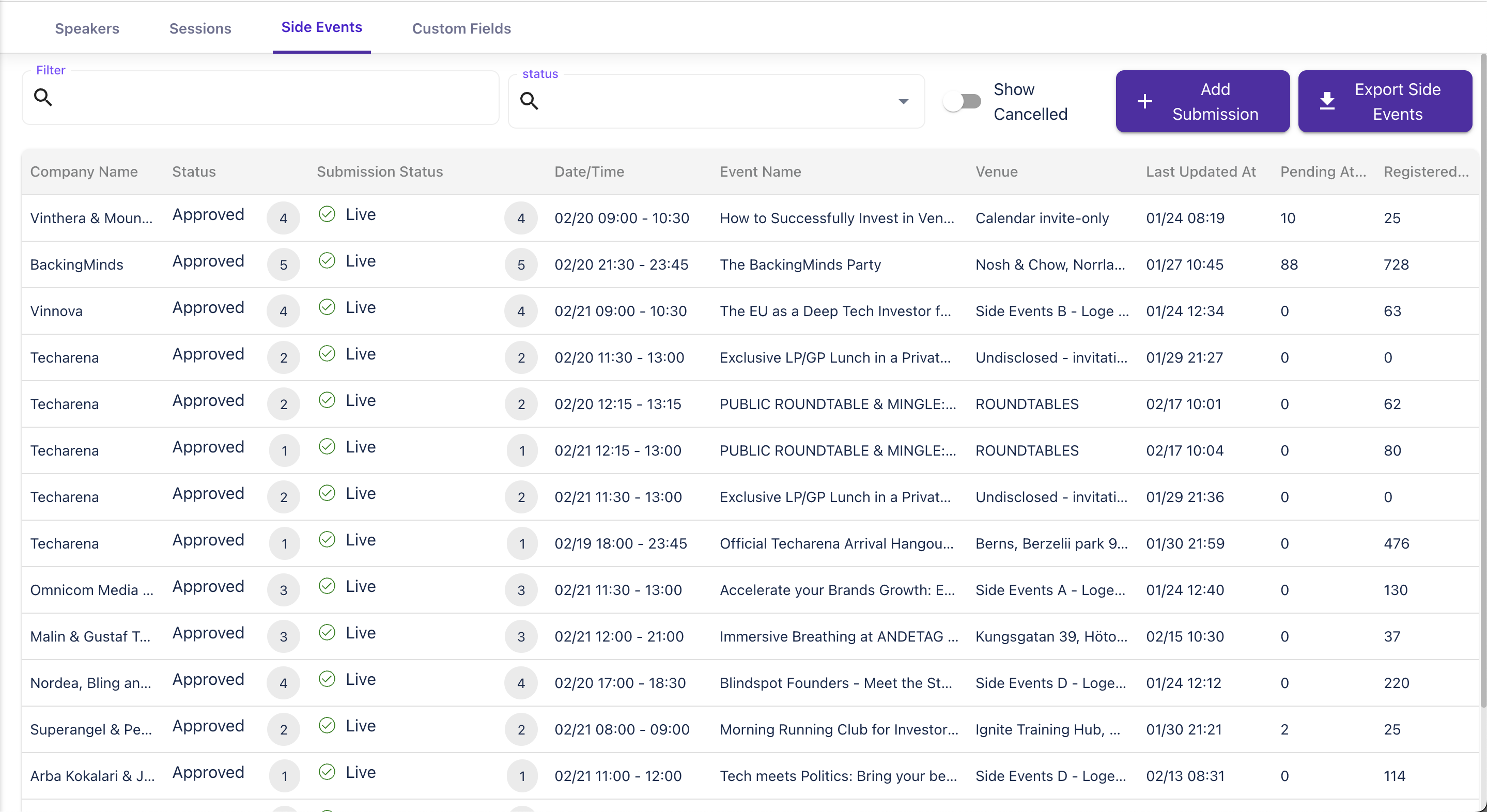
Task: Click the status field search icon
Action: point(529,101)
